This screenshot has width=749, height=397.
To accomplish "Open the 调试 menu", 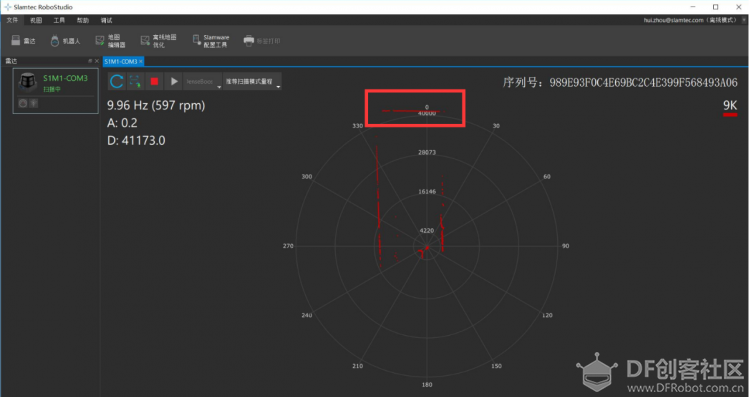I will [106, 20].
